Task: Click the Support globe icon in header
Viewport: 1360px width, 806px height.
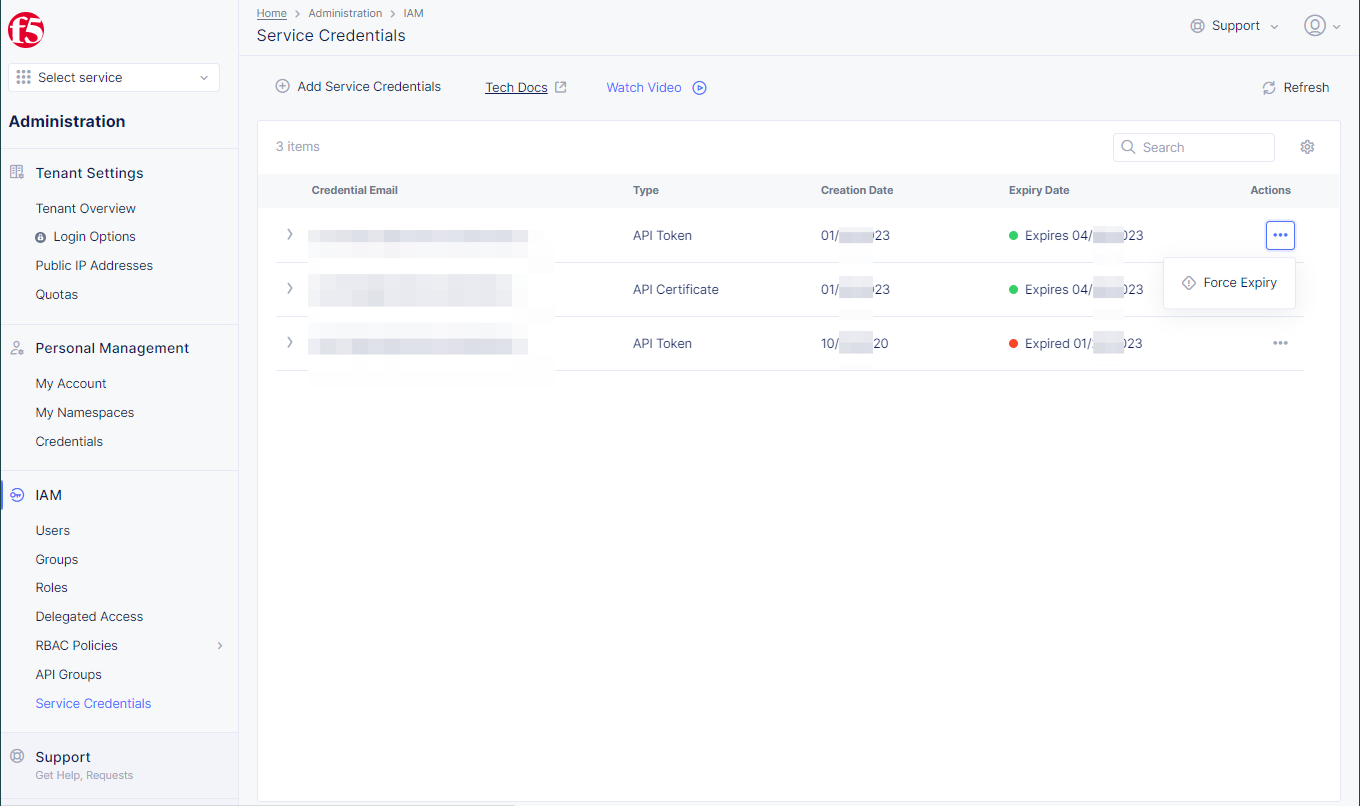Action: coord(1197,25)
